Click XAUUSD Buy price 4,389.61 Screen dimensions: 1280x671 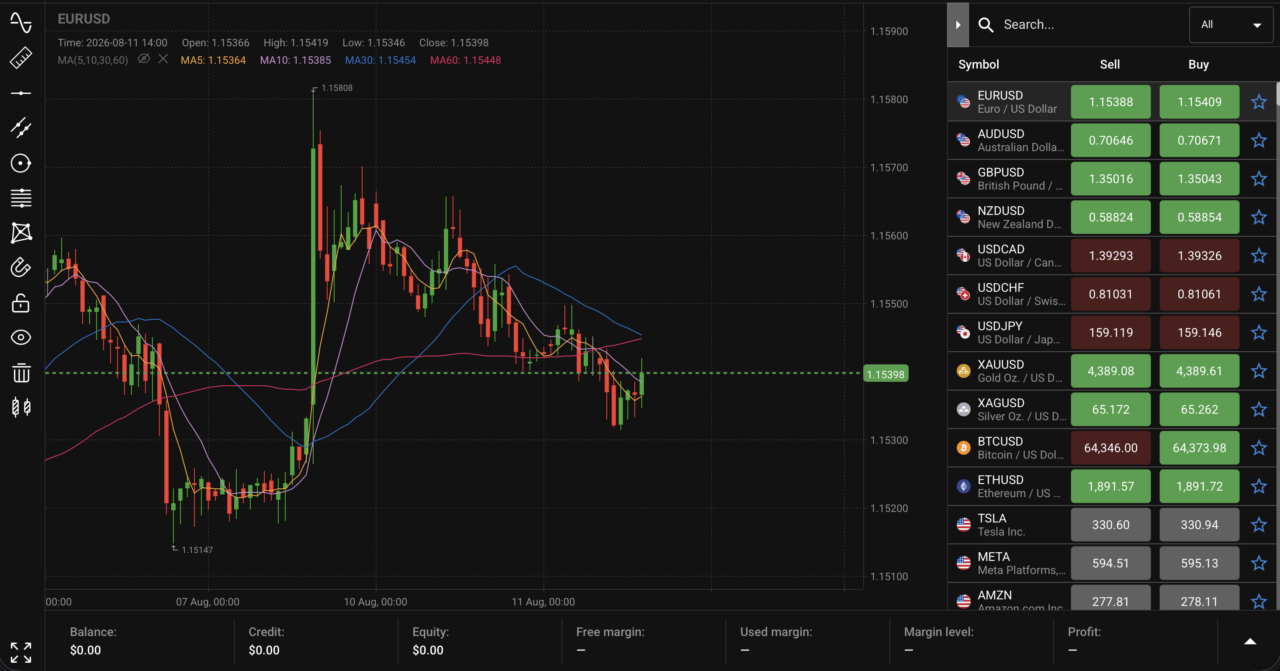[x=1199, y=371]
